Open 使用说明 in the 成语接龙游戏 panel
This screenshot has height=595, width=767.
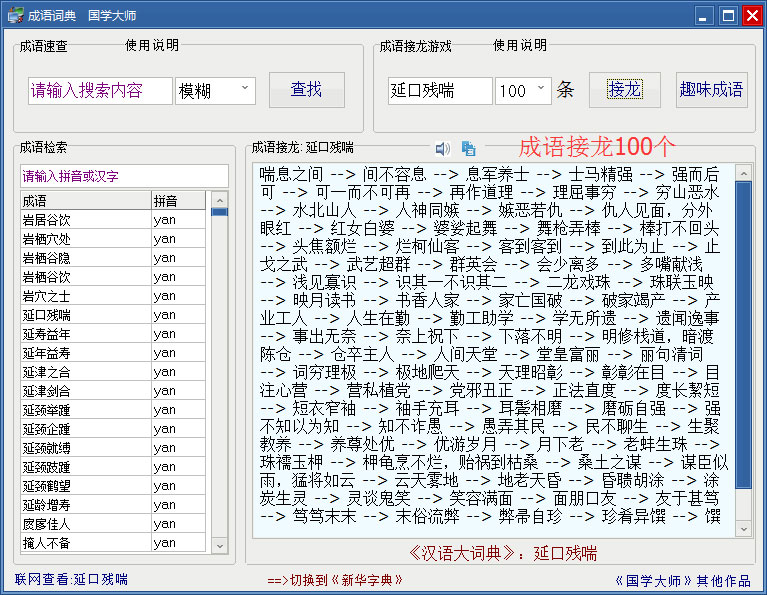click(520, 45)
